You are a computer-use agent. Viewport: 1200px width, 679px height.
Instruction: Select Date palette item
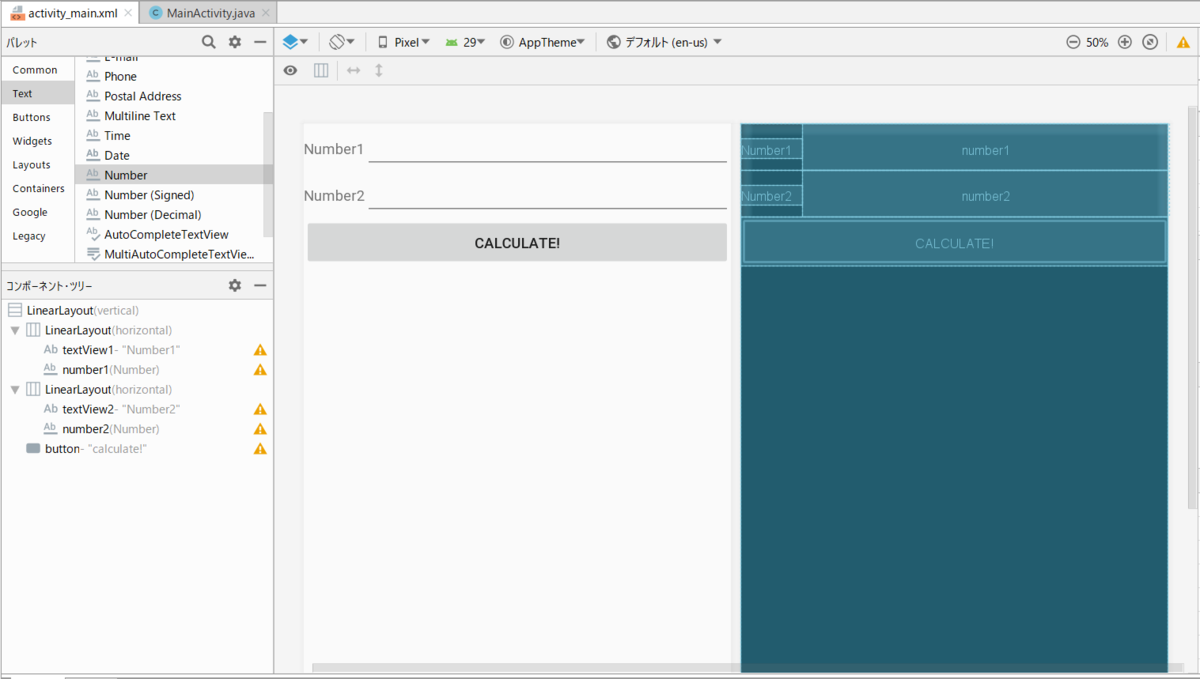[x=169, y=155]
